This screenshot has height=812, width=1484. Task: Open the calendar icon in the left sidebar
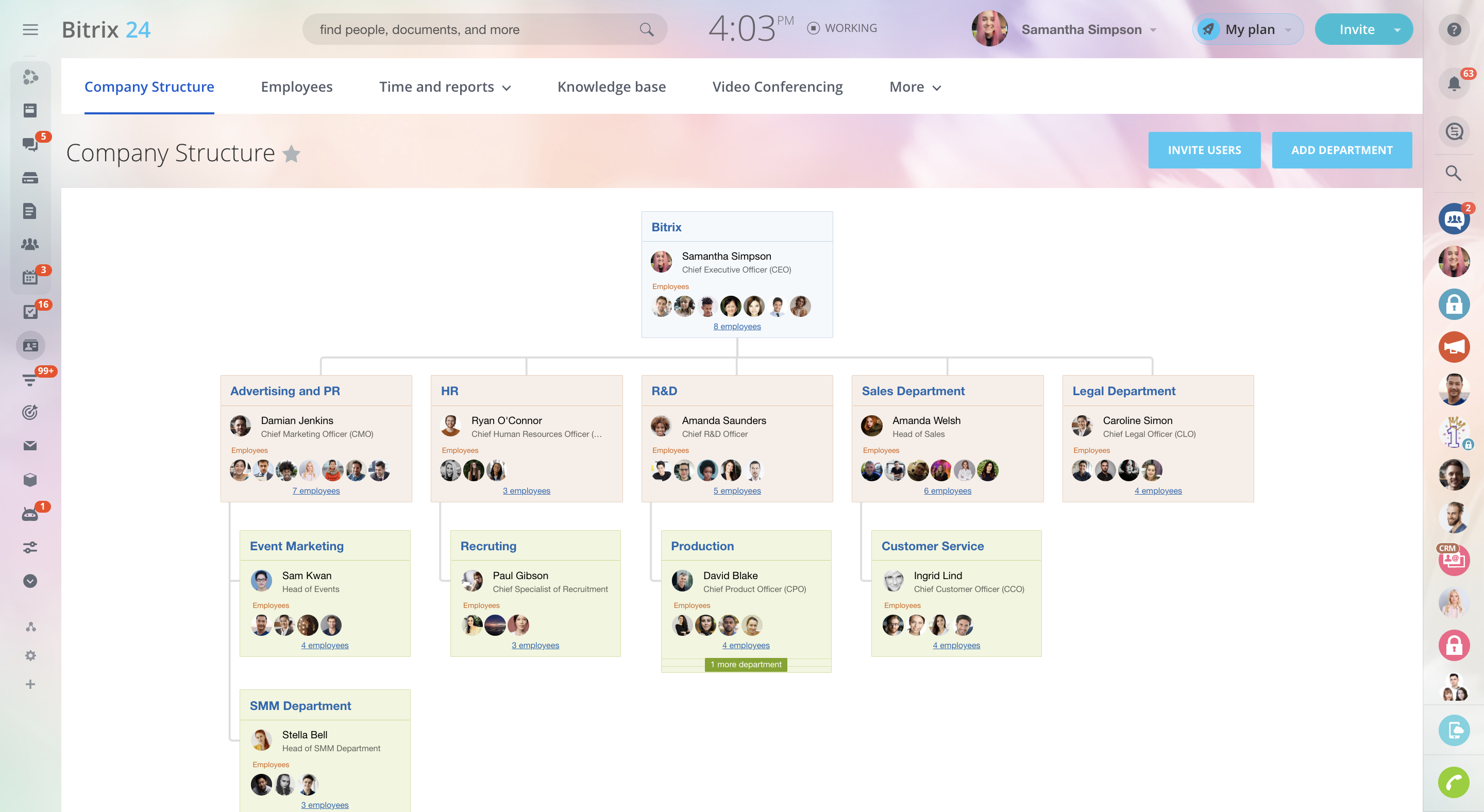pos(30,278)
